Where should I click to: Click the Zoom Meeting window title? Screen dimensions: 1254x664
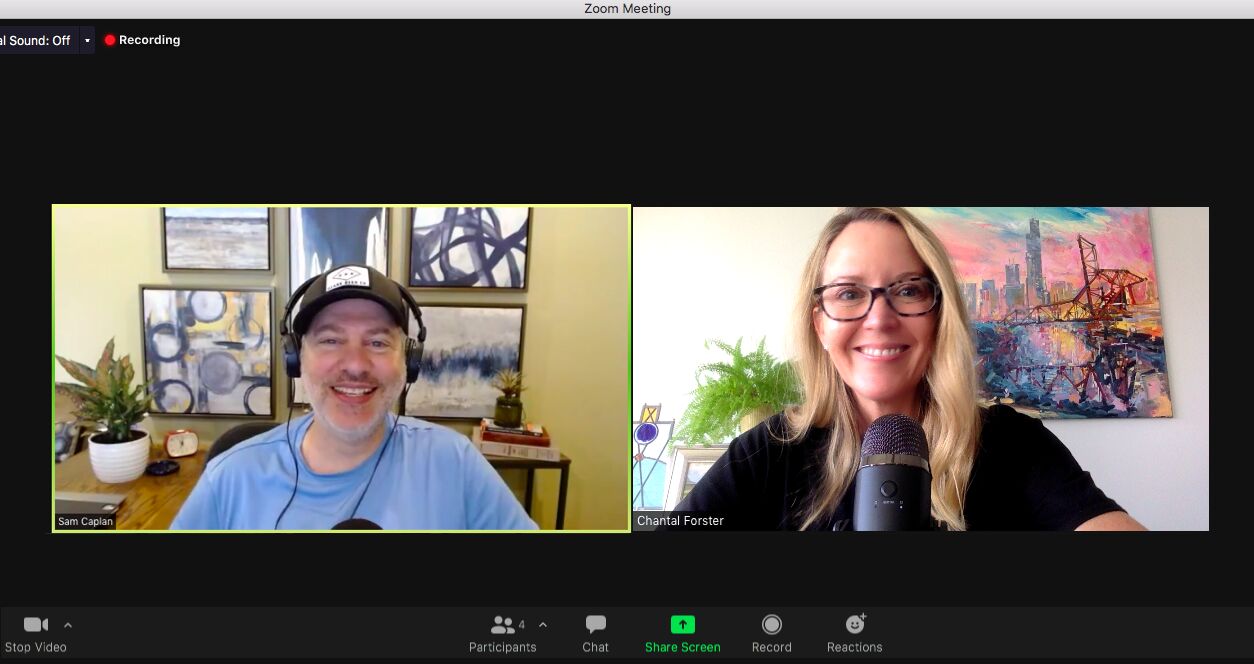[x=627, y=9]
